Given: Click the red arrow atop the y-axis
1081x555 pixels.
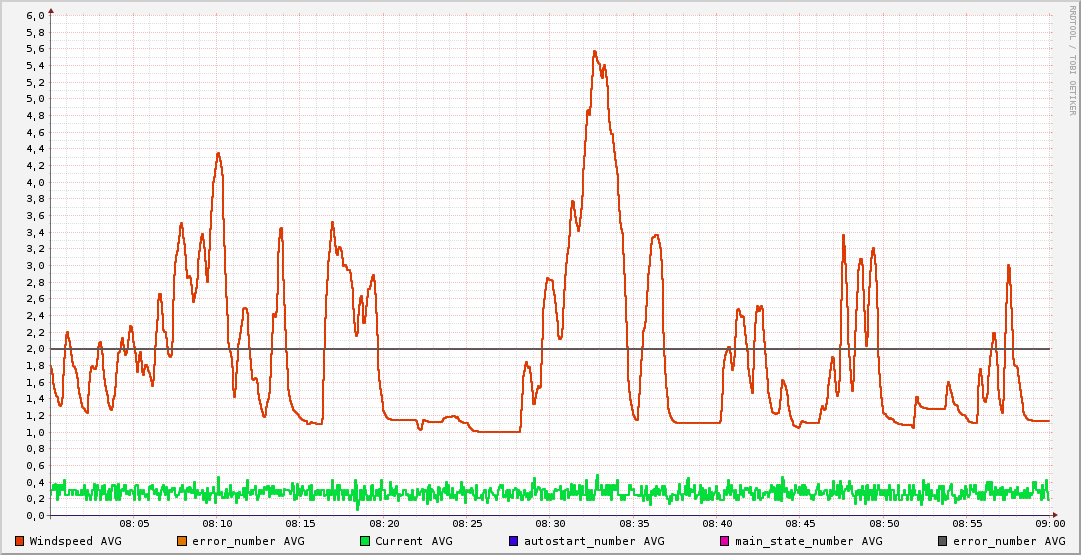Looking at the screenshot, I should [51, 9].
